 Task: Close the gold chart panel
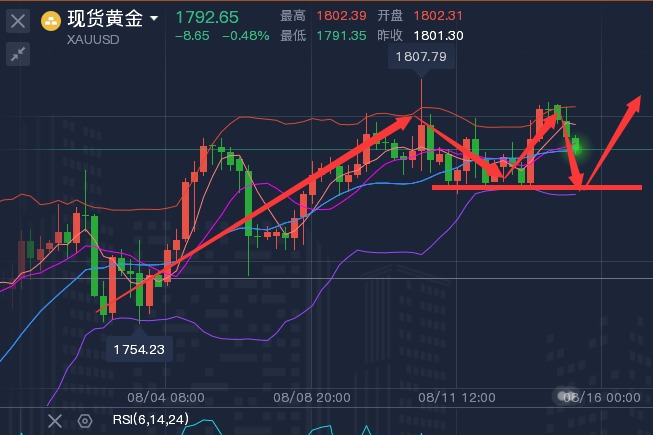(x=18, y=20)
